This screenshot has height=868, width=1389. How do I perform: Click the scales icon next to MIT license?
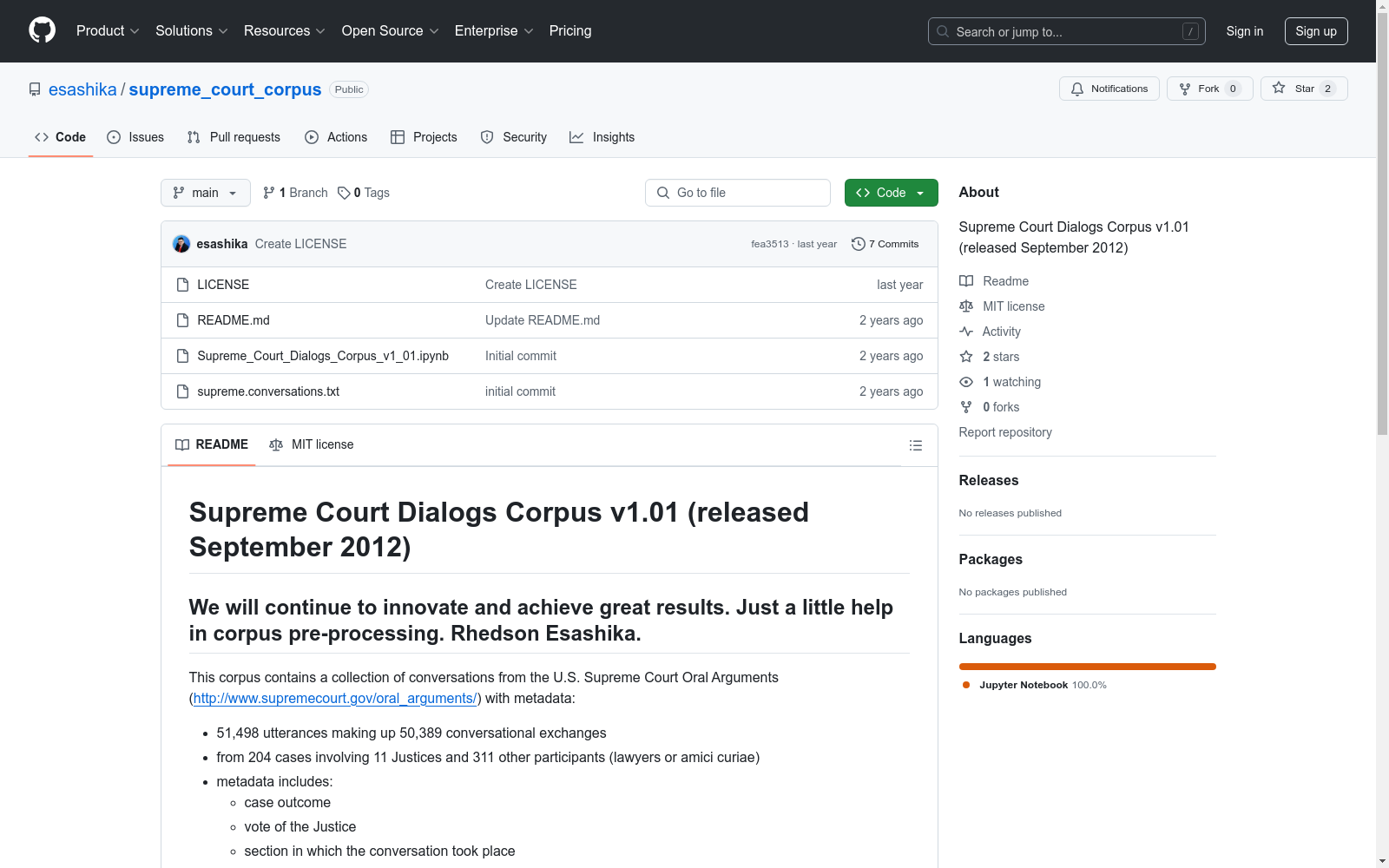point(966,306)
